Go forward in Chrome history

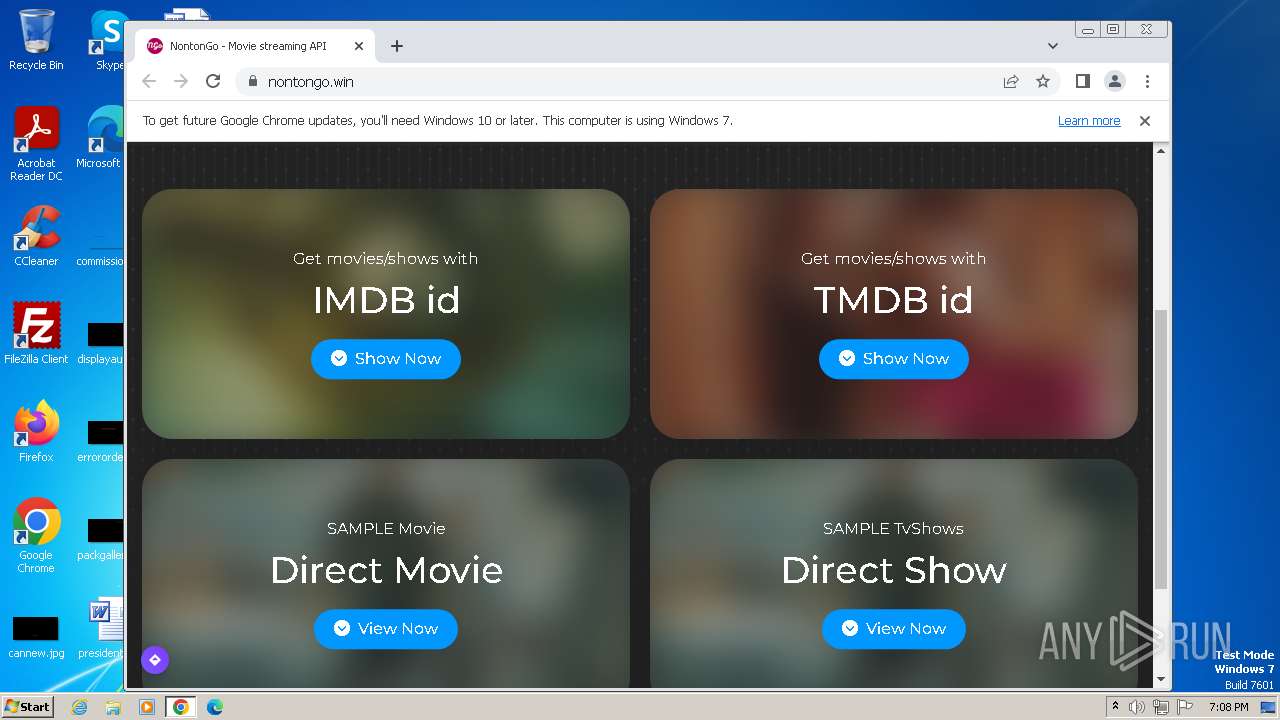coord(181,82)
